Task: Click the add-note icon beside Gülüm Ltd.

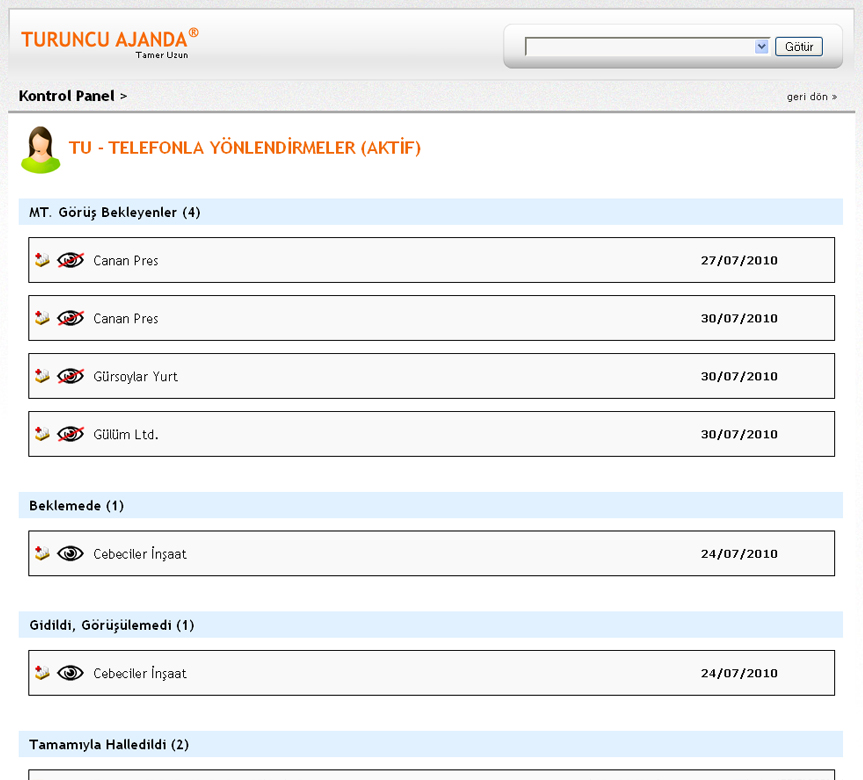Action: pos(42,434)
